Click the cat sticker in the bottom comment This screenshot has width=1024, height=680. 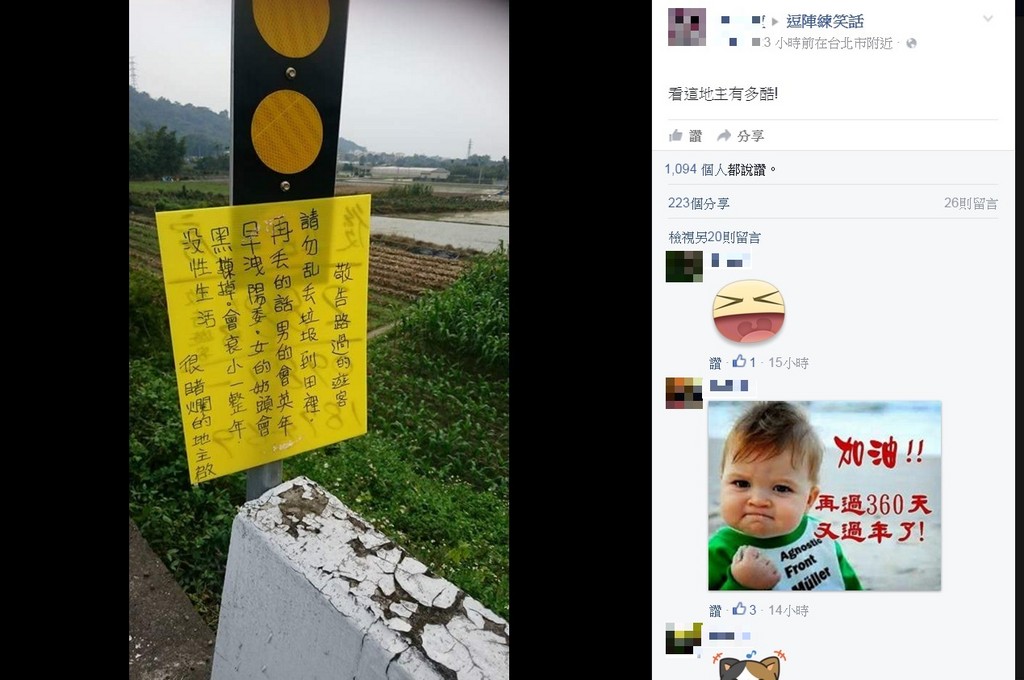749,665
